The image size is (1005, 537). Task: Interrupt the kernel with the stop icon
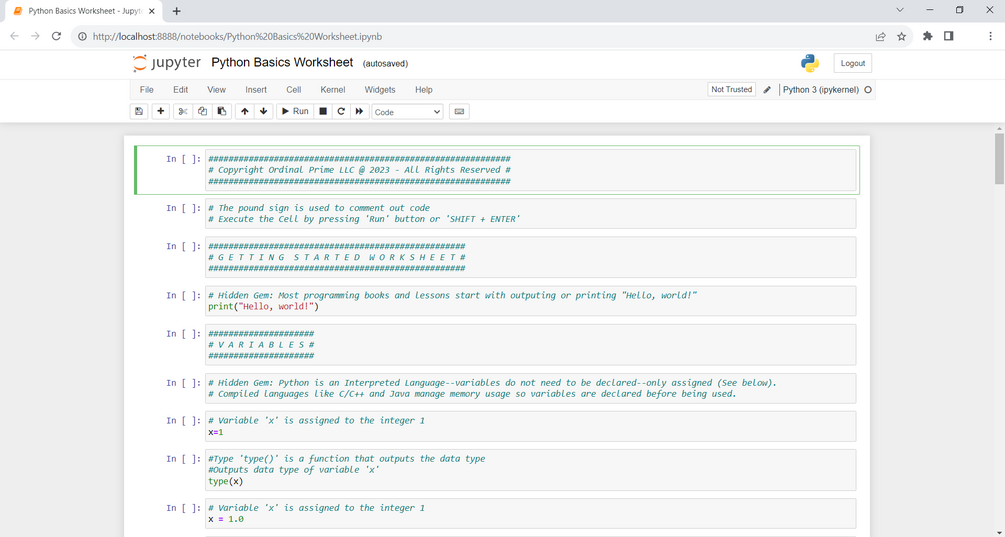click(323, 112)
